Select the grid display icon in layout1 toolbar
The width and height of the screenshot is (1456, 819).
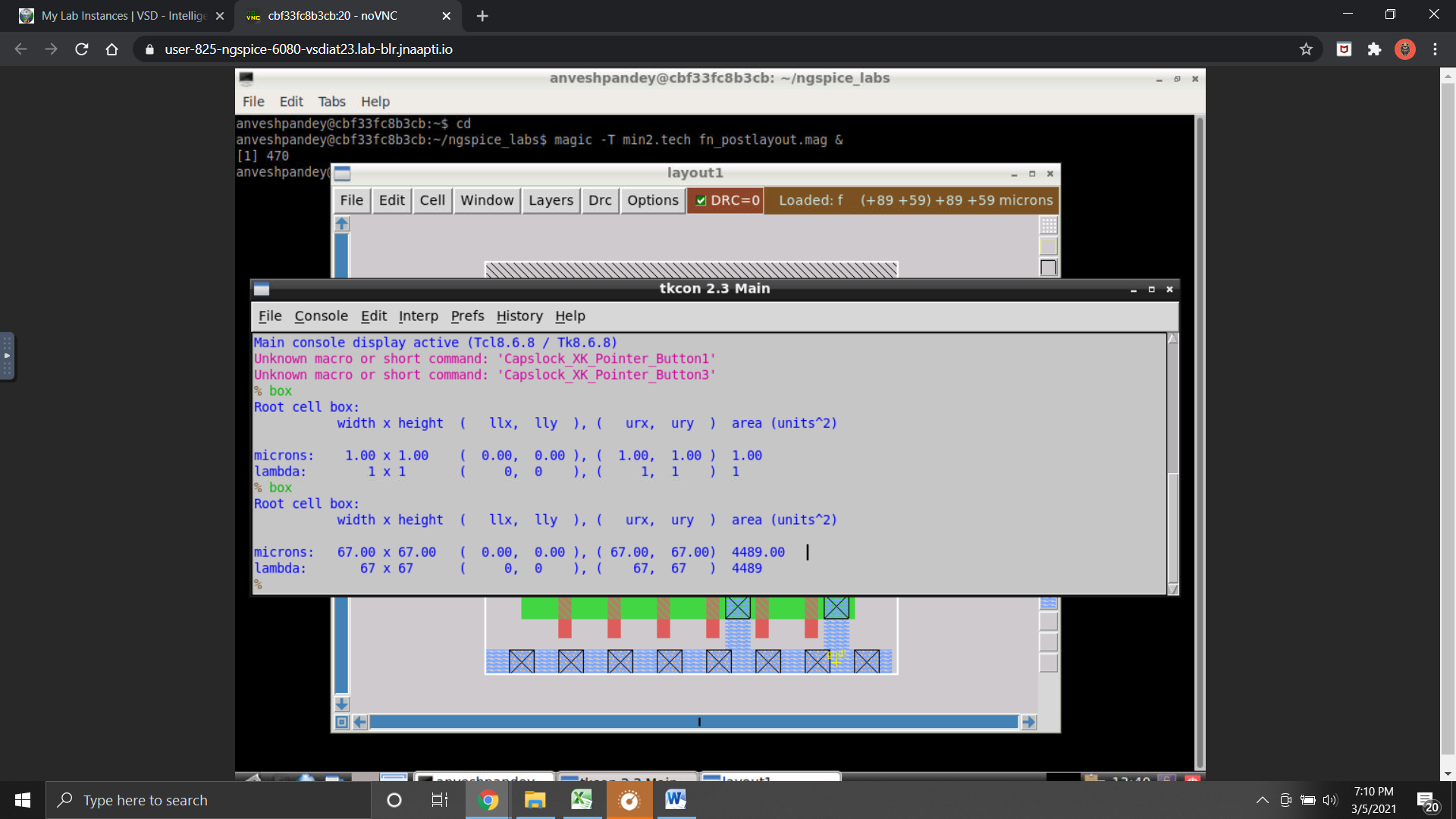click(x=1049, y=225)
